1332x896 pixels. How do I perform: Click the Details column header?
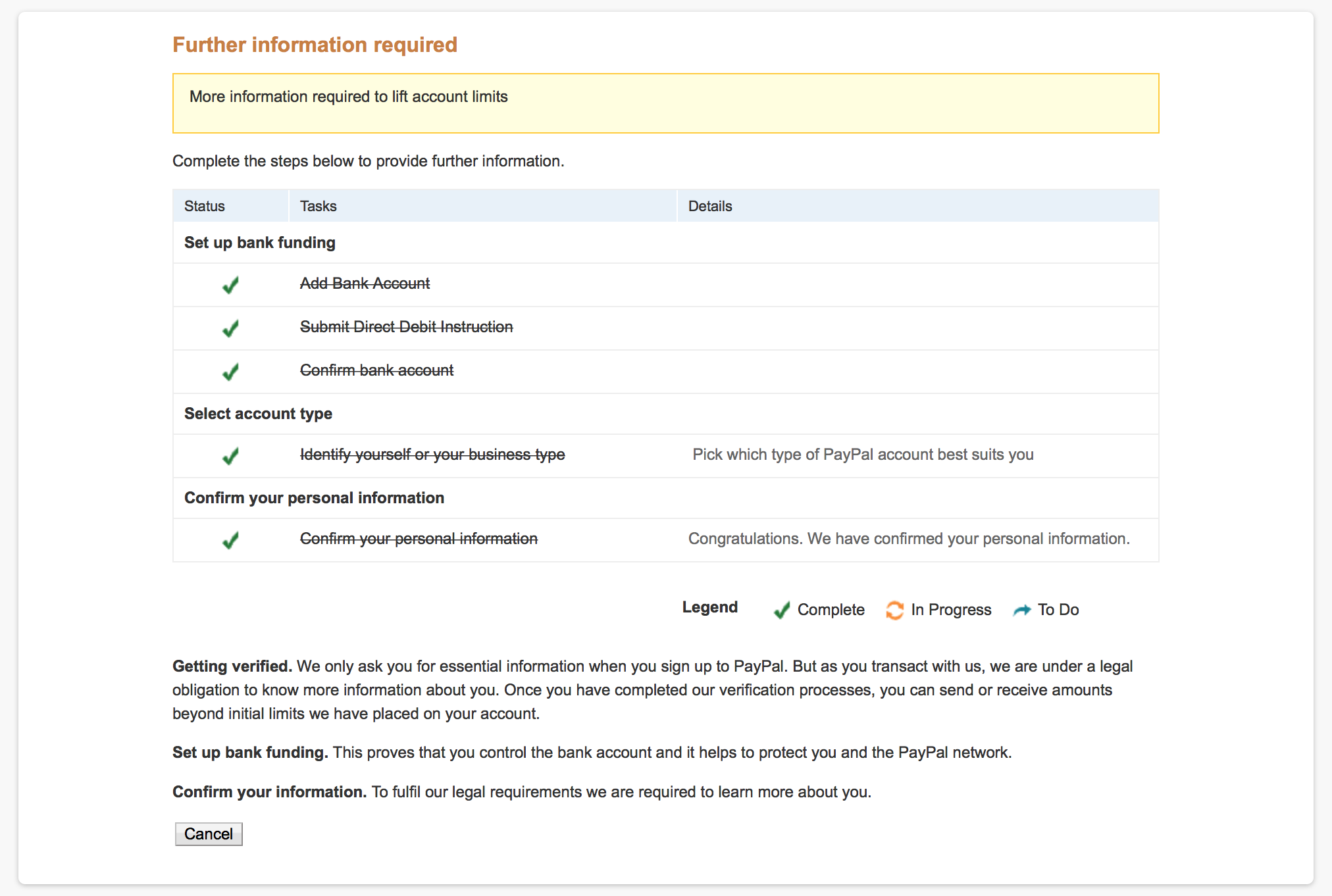(710, 206)
